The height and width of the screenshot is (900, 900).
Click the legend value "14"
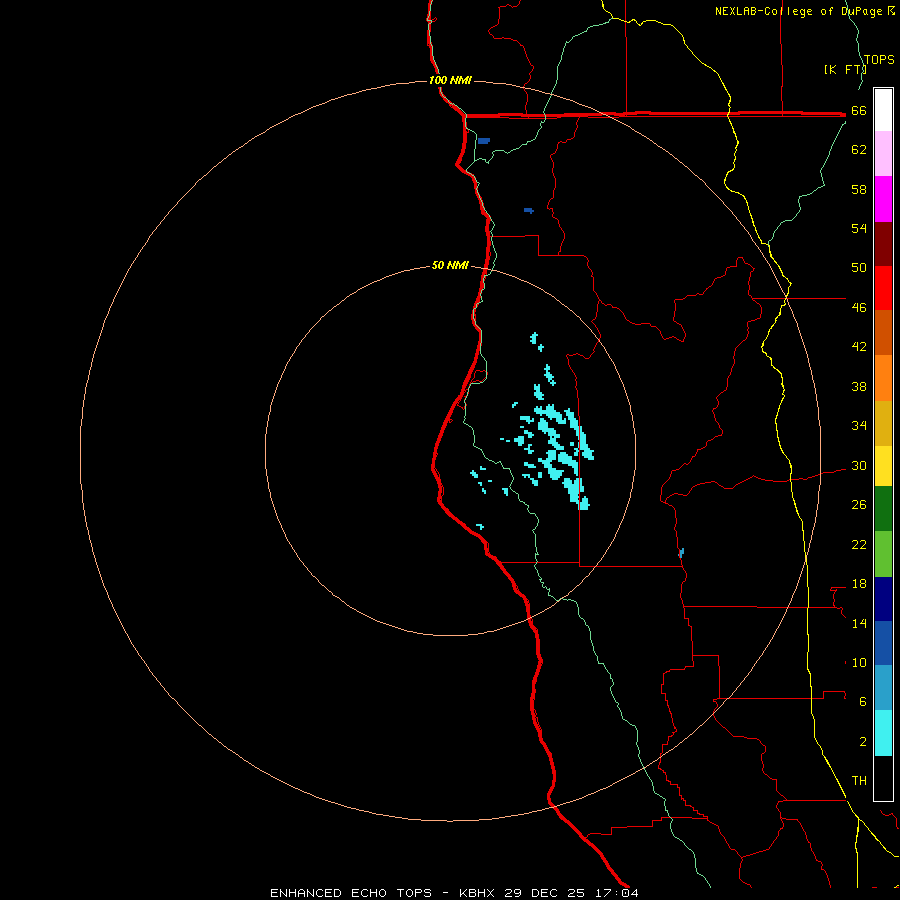[859, 623]
